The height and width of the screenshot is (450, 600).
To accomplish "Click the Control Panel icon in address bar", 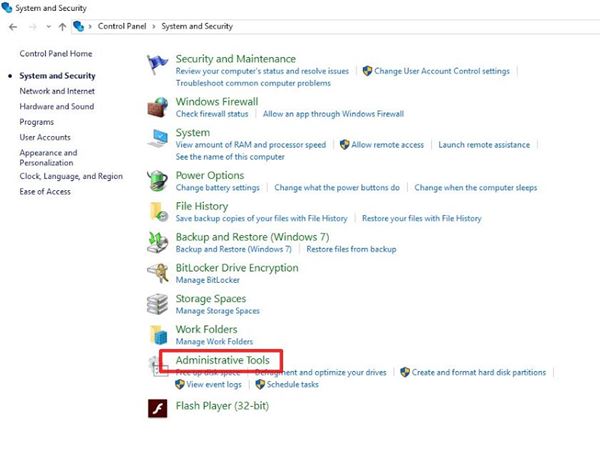I will coord(78,26).
